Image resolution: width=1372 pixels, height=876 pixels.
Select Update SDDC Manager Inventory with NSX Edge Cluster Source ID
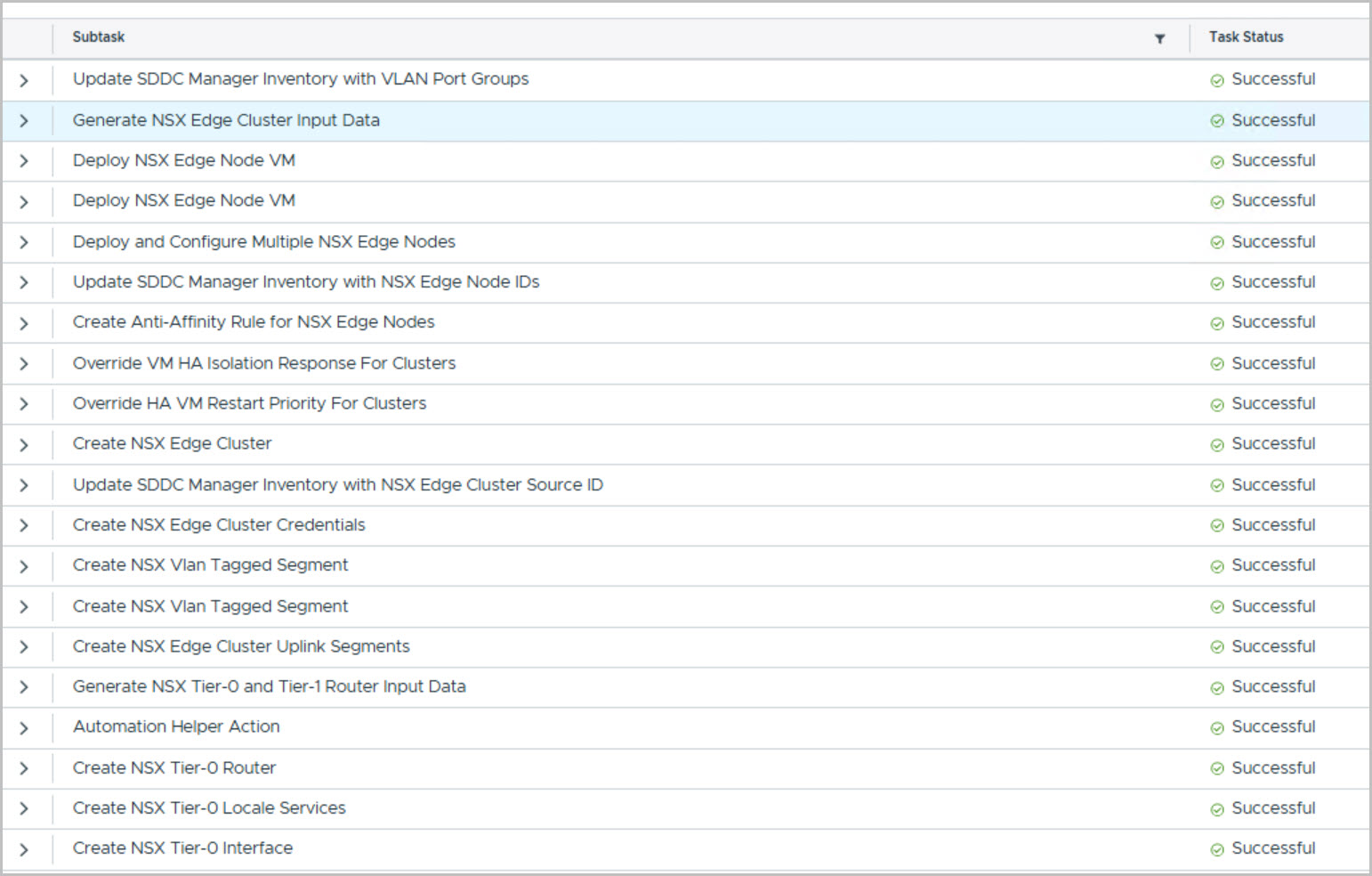(x=337, y=485)
